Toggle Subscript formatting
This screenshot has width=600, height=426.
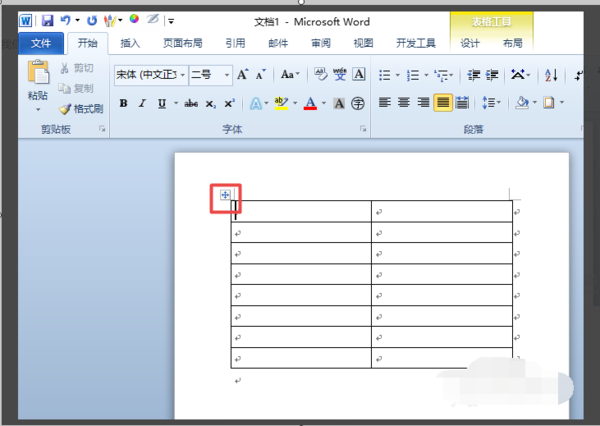(x=210, y=104)
